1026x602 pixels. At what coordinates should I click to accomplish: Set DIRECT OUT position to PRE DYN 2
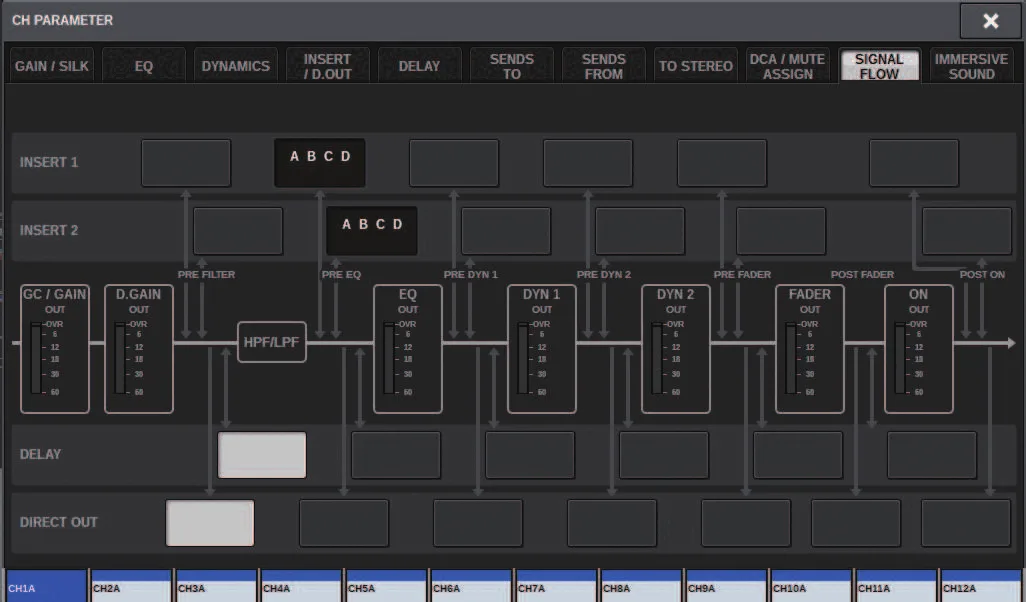pyautogui.click(x=612, y=523)
